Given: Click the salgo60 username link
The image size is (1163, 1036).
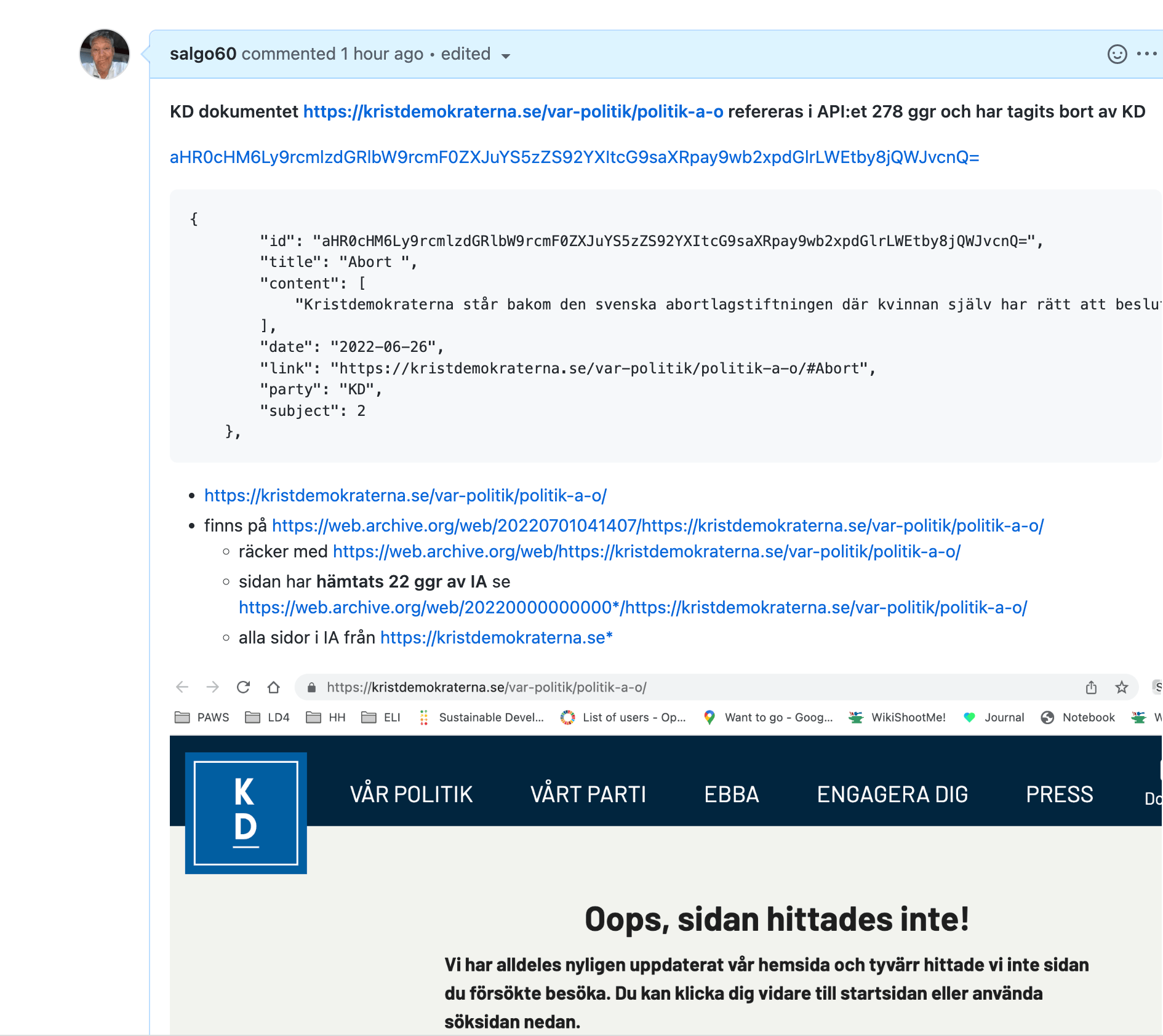Looking at the screenshot, I should point(203,54).
